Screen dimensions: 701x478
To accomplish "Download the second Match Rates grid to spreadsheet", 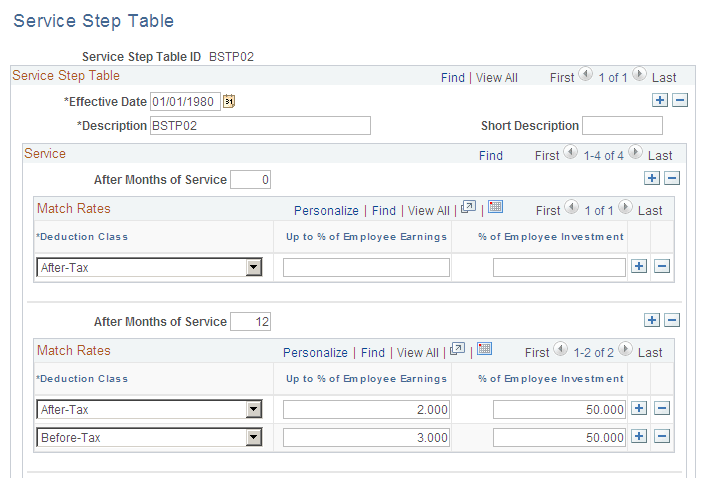I will [485, 350].
